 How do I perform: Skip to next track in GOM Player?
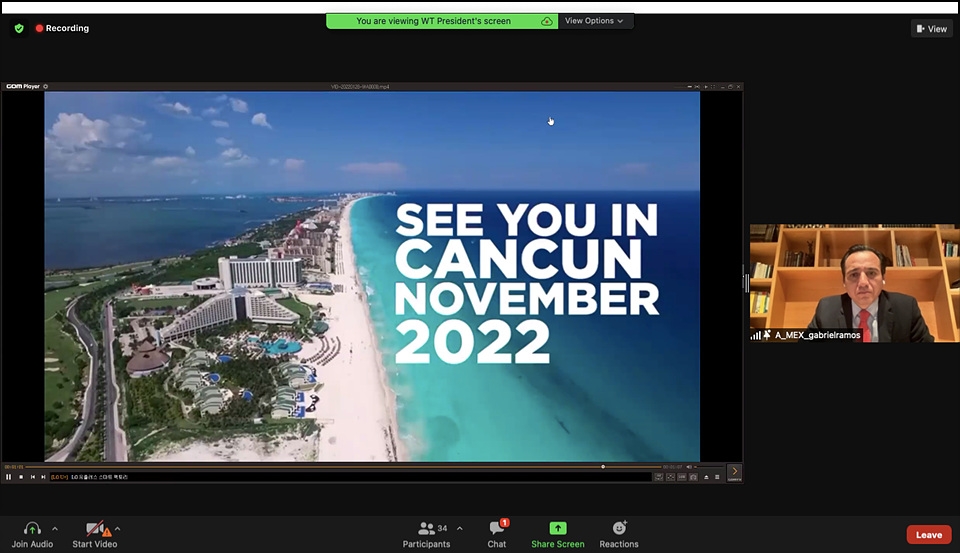click(x=43, y=477)
